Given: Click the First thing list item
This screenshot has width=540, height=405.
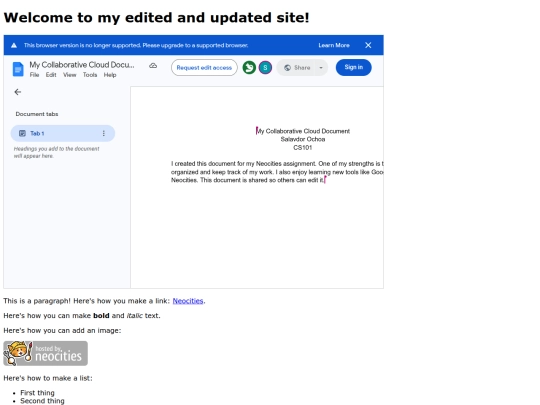Looking at the screenshot, I should [37, 393].
